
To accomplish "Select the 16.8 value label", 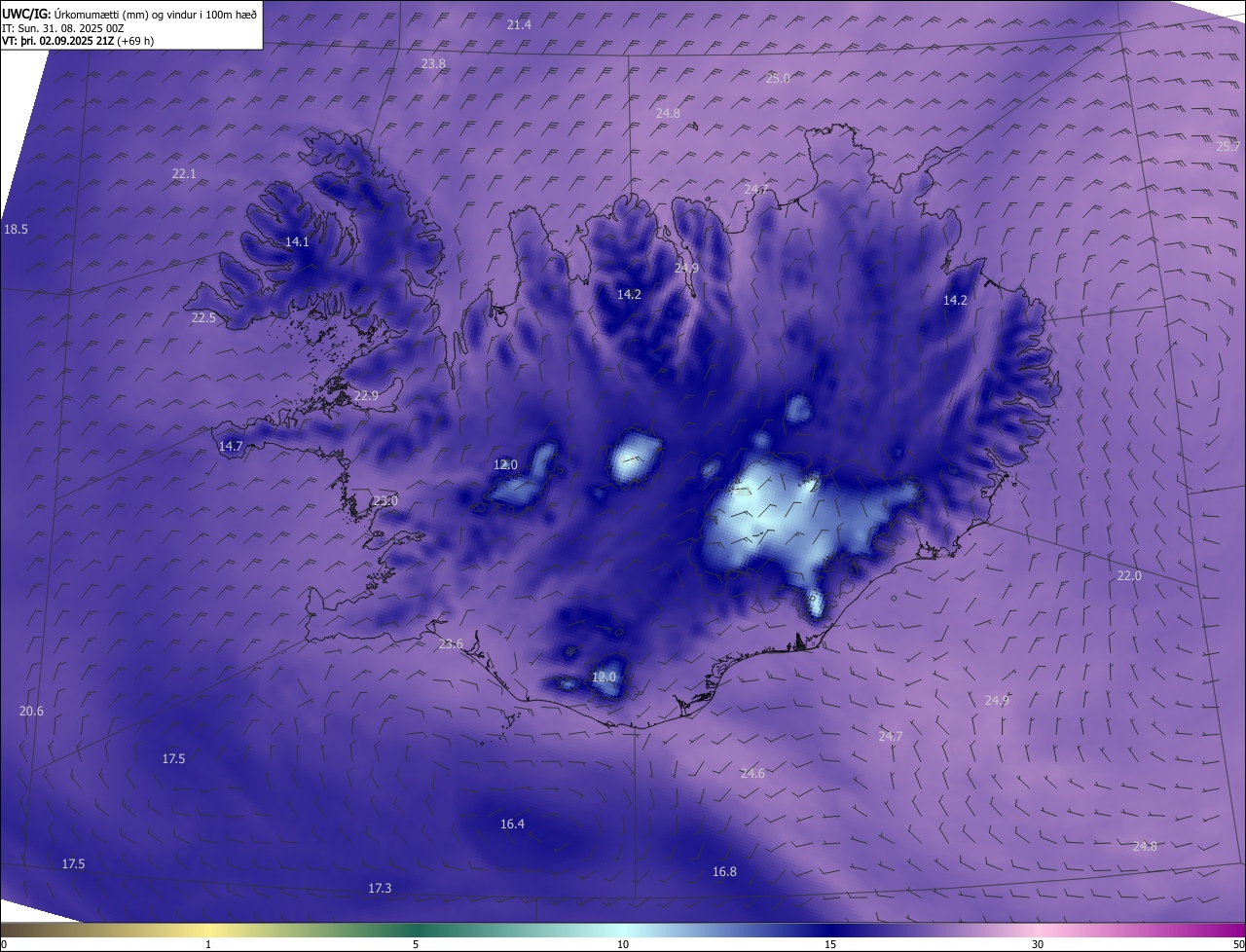I will click(x=724, y=871).
